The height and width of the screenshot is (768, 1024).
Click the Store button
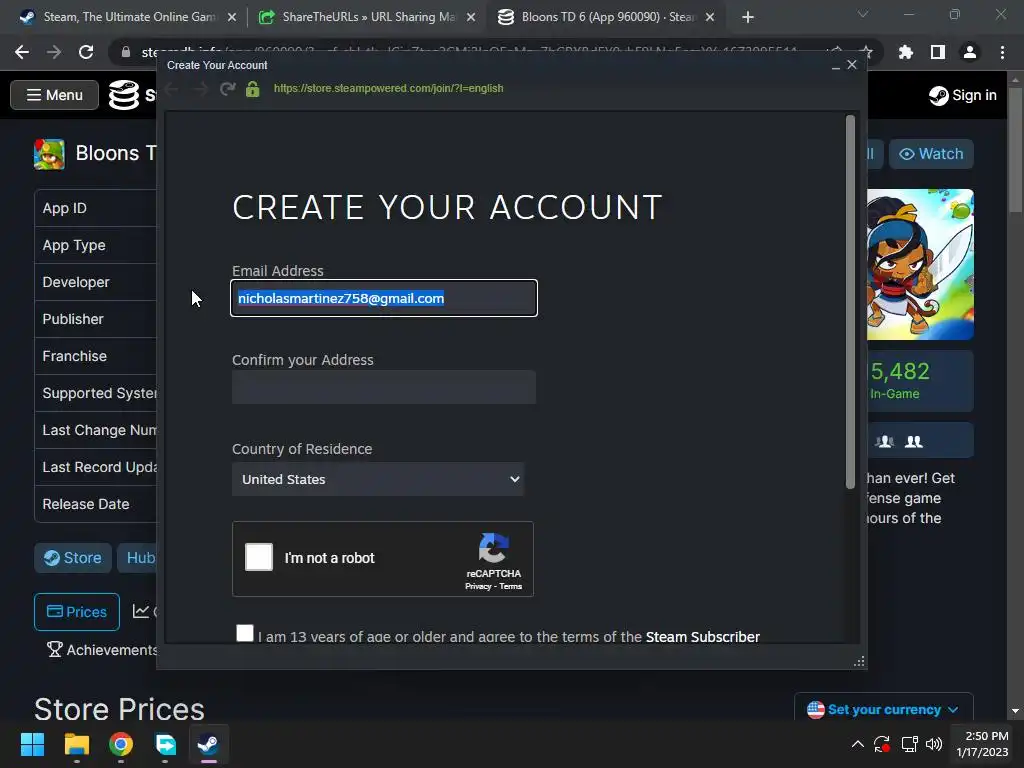click(72, 558)
